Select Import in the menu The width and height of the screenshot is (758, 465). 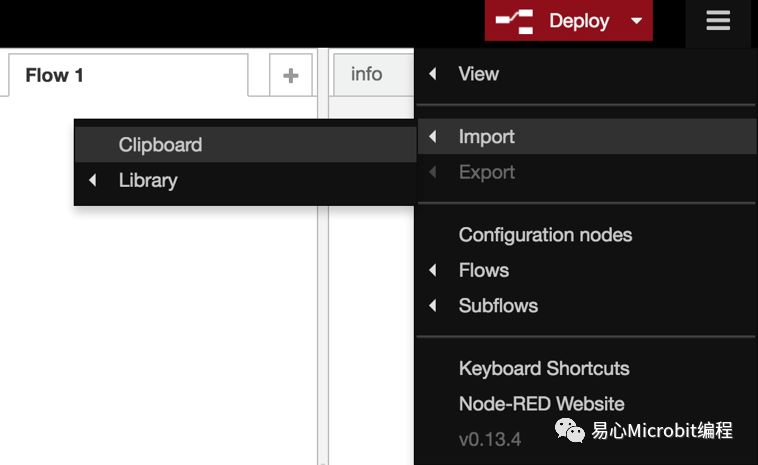(x=585, y=137)
